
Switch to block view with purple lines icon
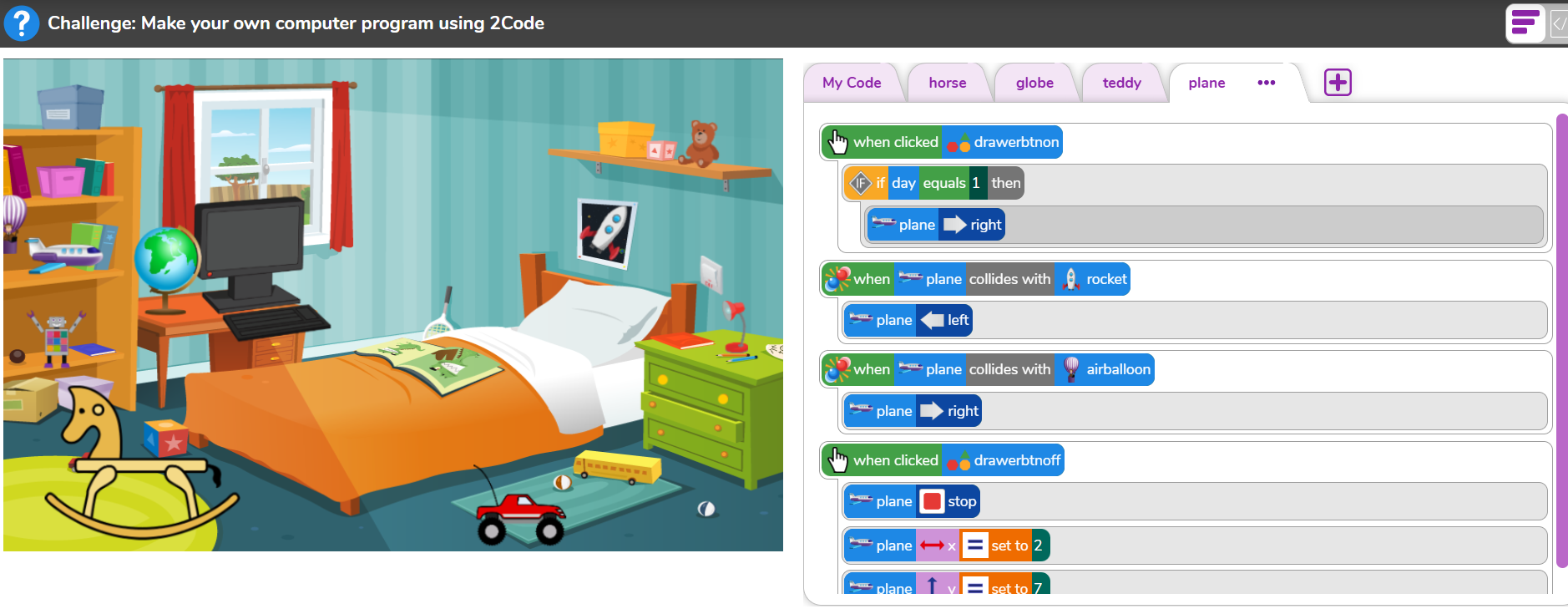(x=1525, y=23)
